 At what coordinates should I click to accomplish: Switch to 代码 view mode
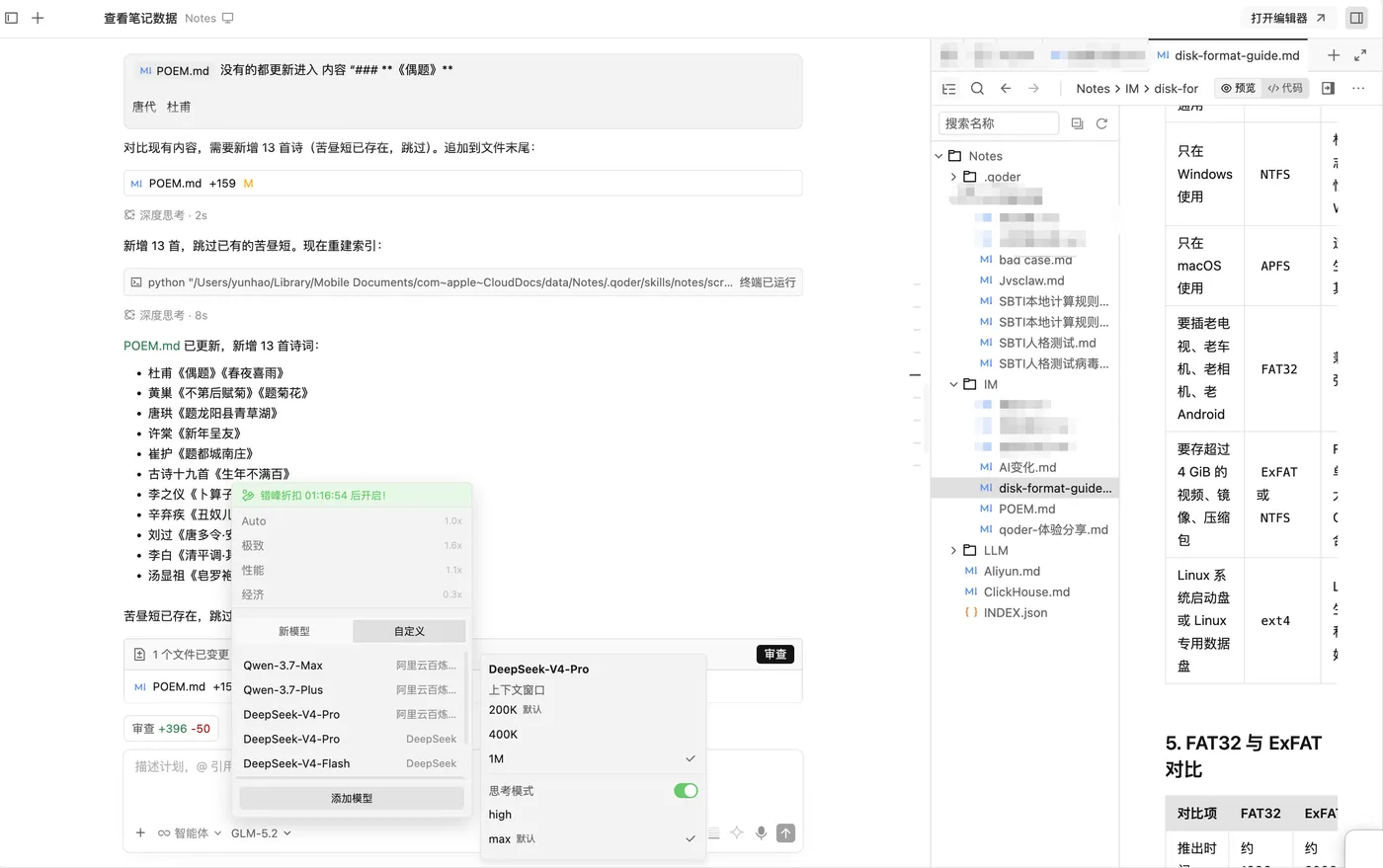[1285, 88]
